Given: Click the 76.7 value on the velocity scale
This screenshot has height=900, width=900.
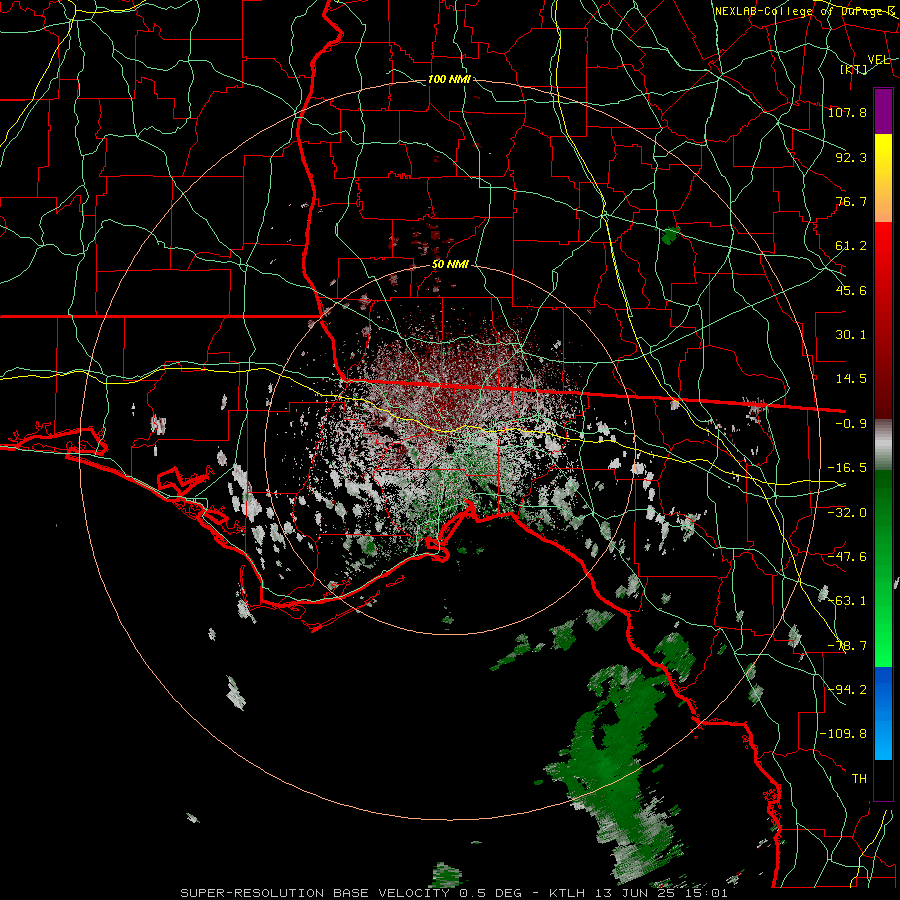Looking at the screenshot, I should [x=851, y=201].
